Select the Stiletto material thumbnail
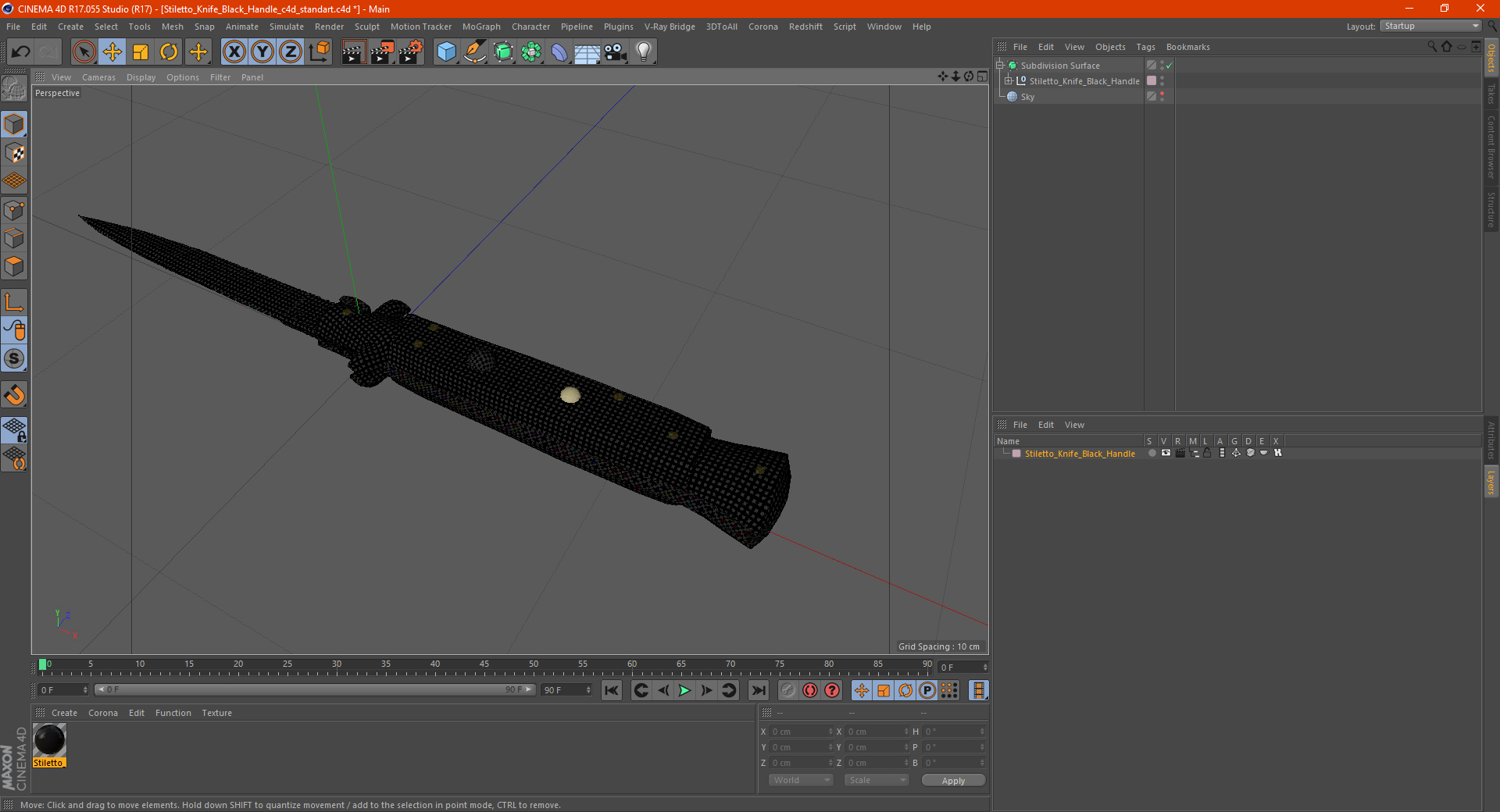This screenshot has height=812, width=1500. click(x=49, y=740)
